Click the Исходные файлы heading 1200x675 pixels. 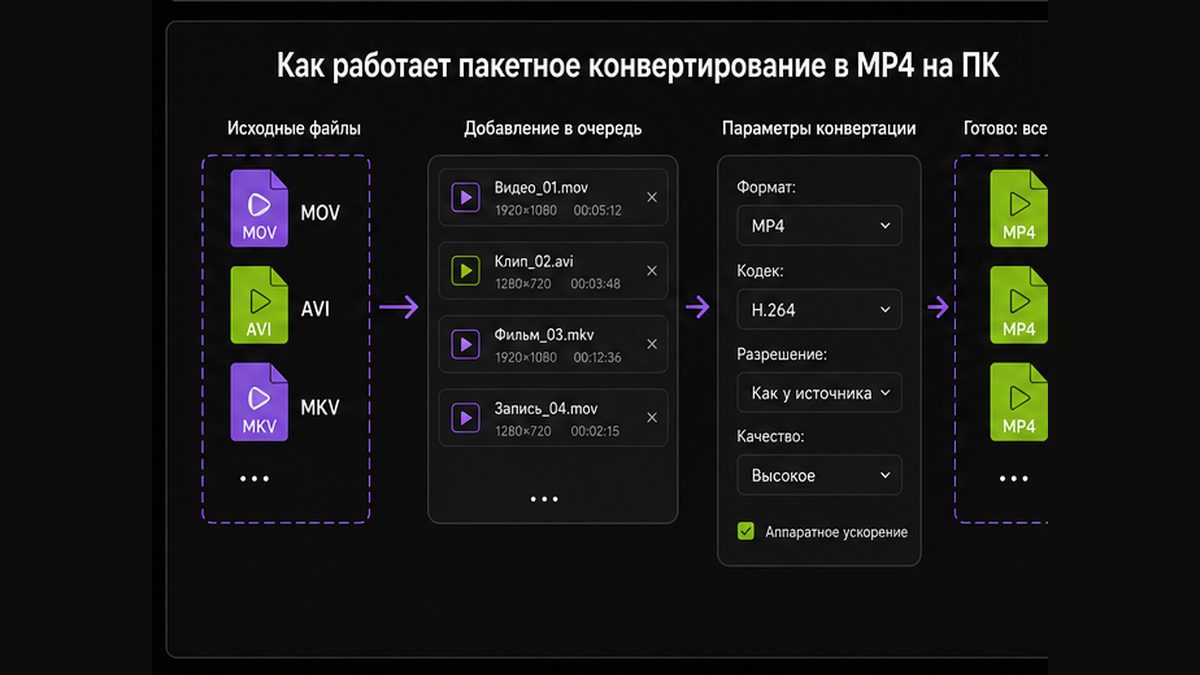(x=294, y=128)
